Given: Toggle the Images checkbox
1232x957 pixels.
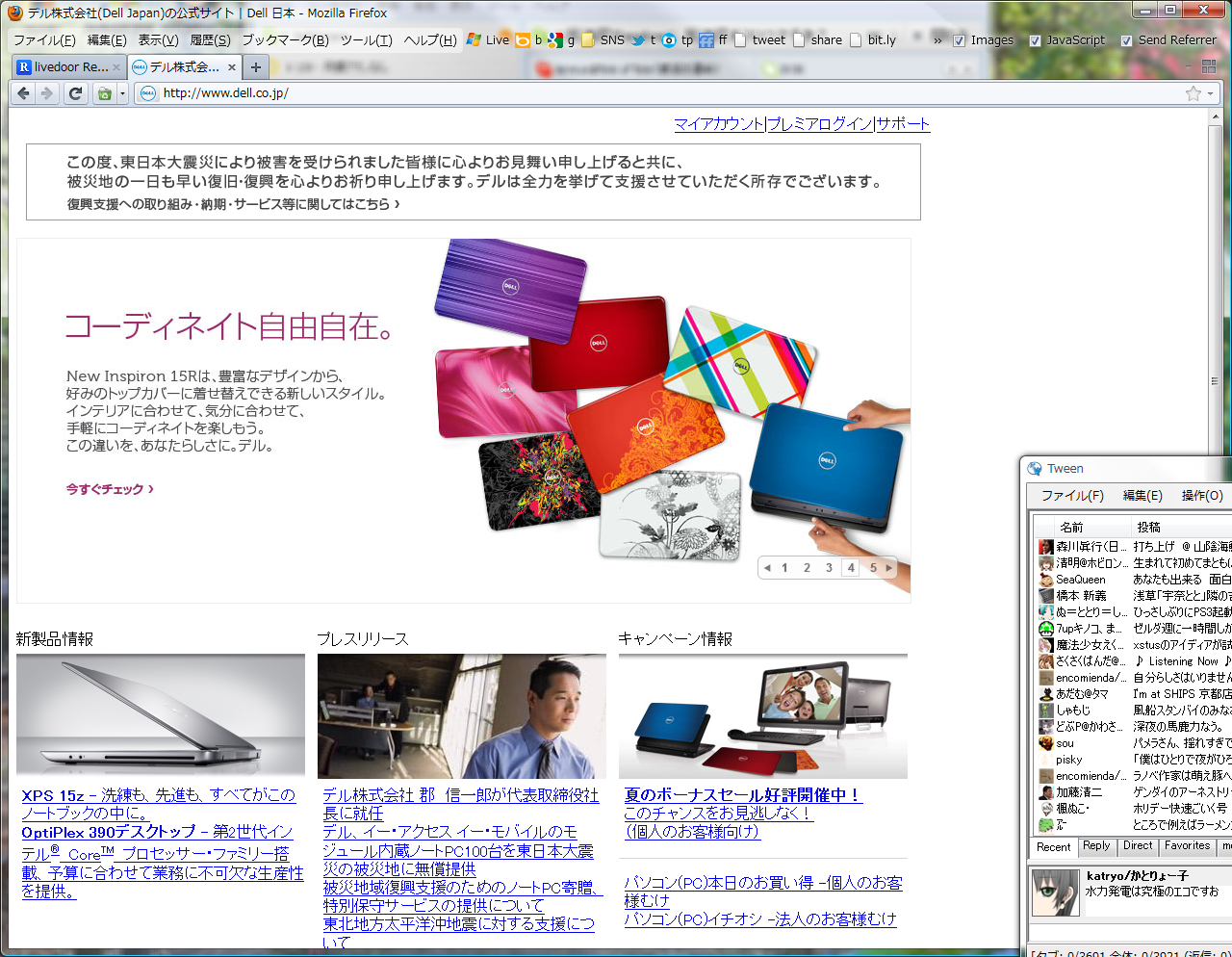Looking at the screenshot, I should click(959, 40).
